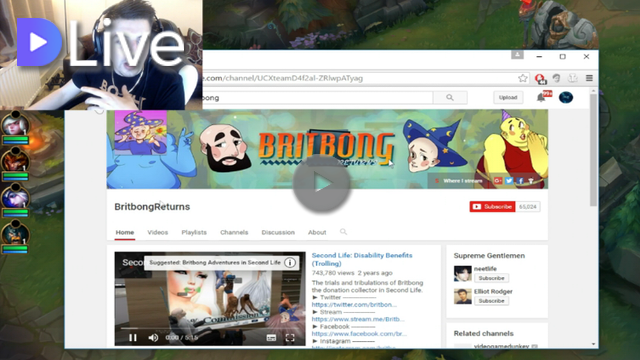Screen dimensions: 640x360
Task: Open the Facebook icon on channel banner
Action: tap(520, 180)
